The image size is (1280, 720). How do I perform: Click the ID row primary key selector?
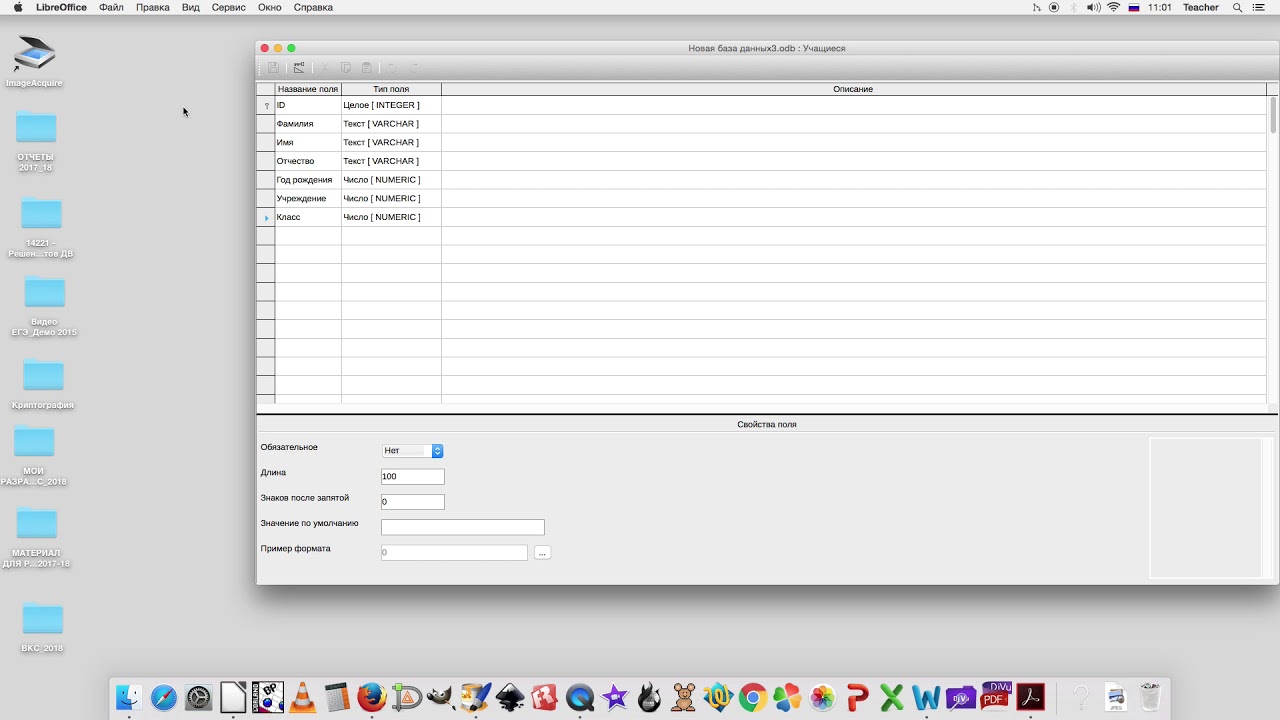pos(266,105)
